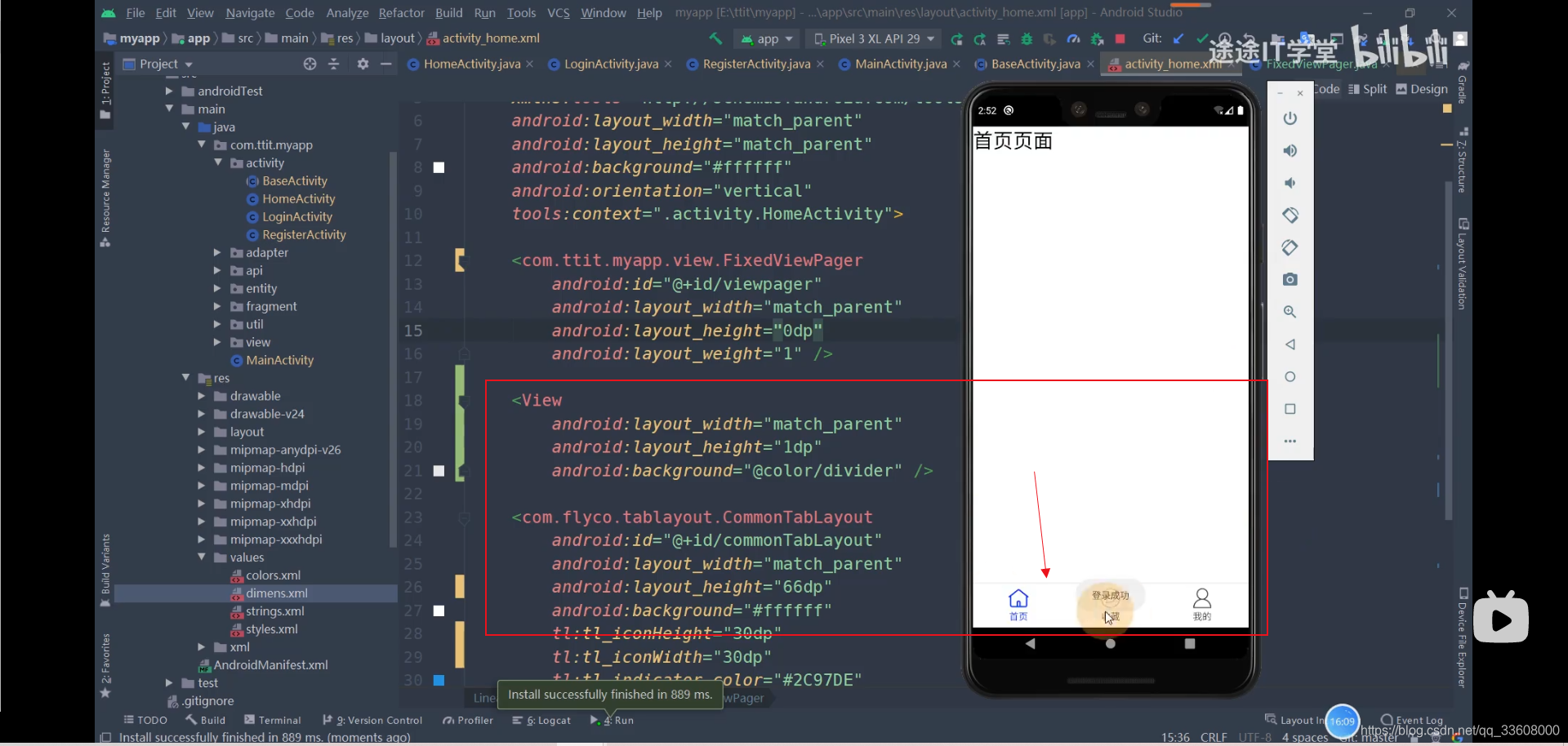Viewport: 1568px width, 746px height.
Task: Click the divider color gutter swatch on line 21
Action: (439, 471)
